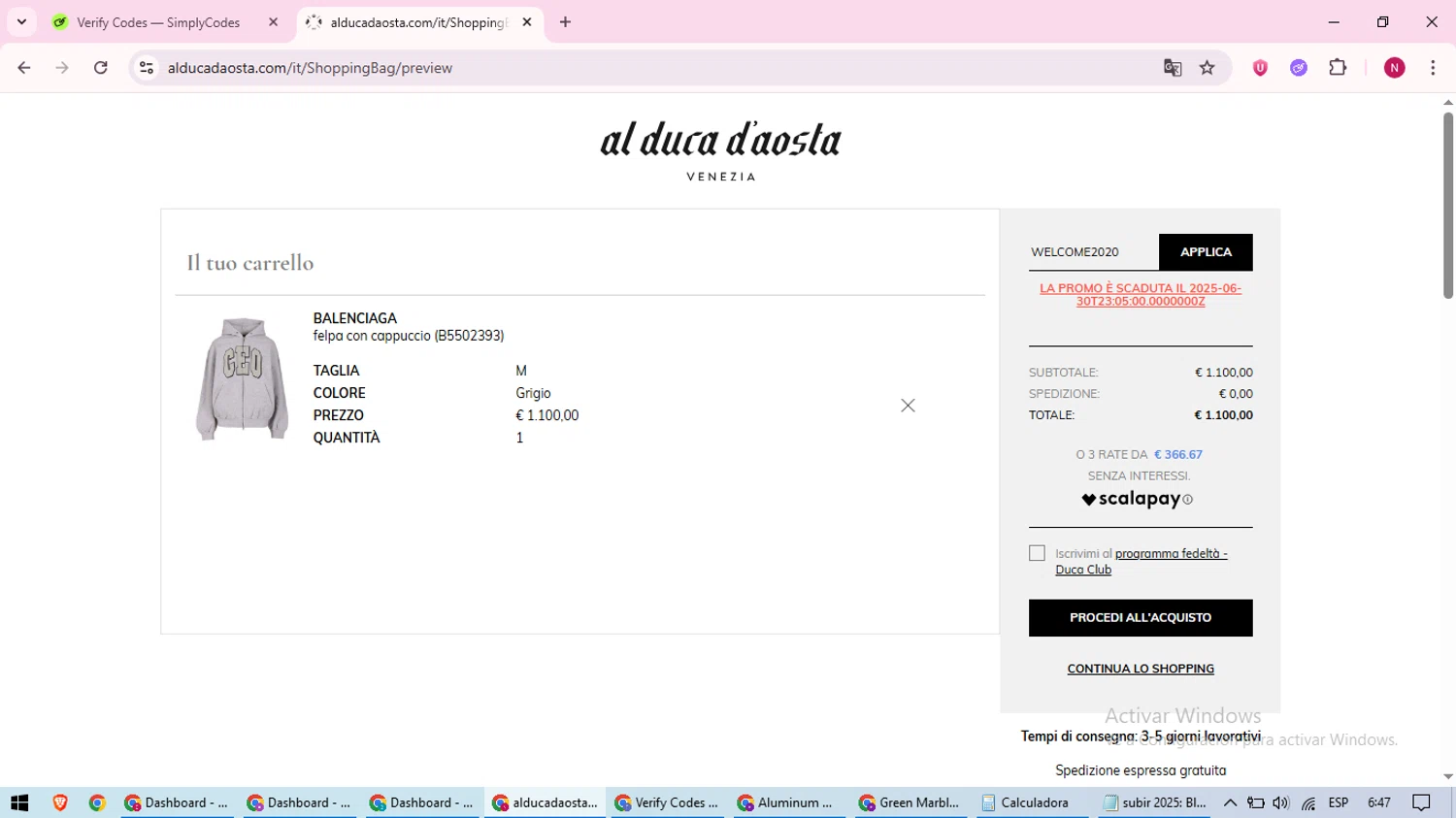The width and height of the screenshot is (1456, 818).
Task: Click the € 366.67 installment amount
Action: coord(1178,454)
